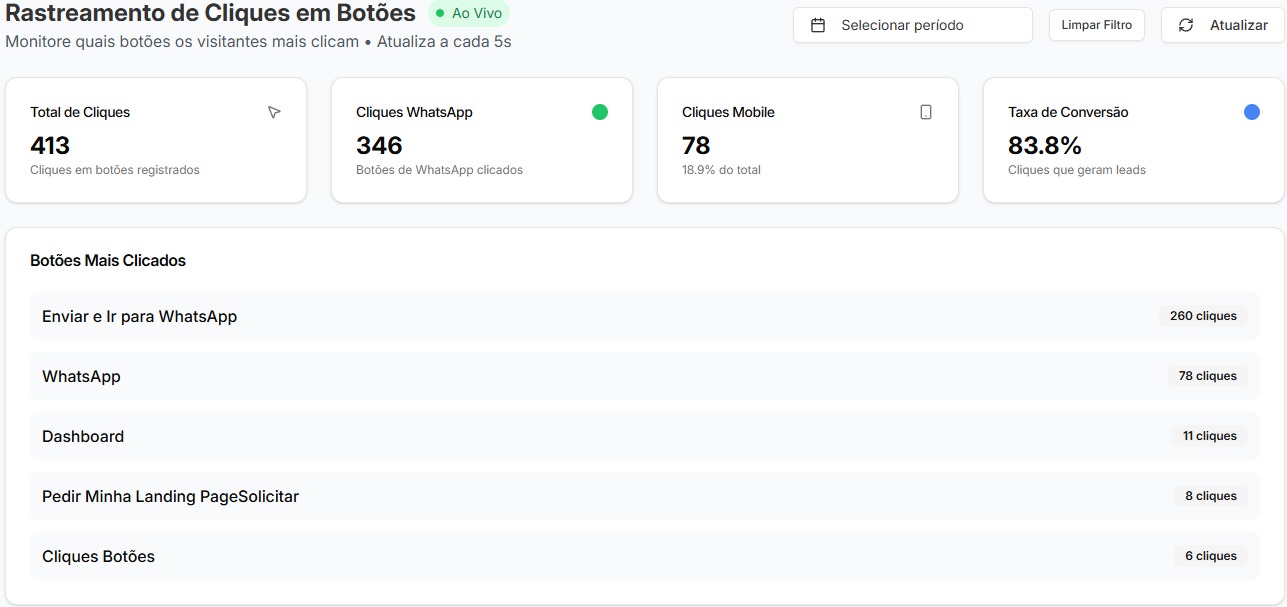Click the 11 cliques badge
1287x607 pixels.
tap(1209, 436)
